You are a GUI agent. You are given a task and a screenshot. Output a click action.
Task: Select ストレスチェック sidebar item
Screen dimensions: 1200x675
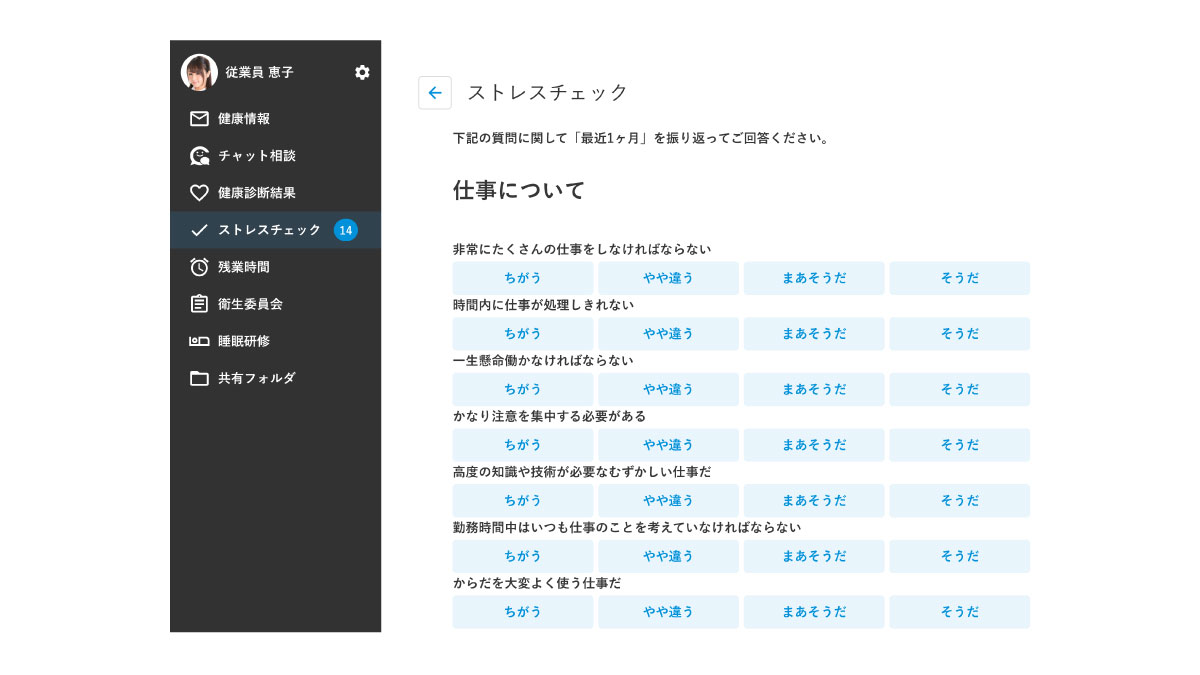click(x=275, y=230)
